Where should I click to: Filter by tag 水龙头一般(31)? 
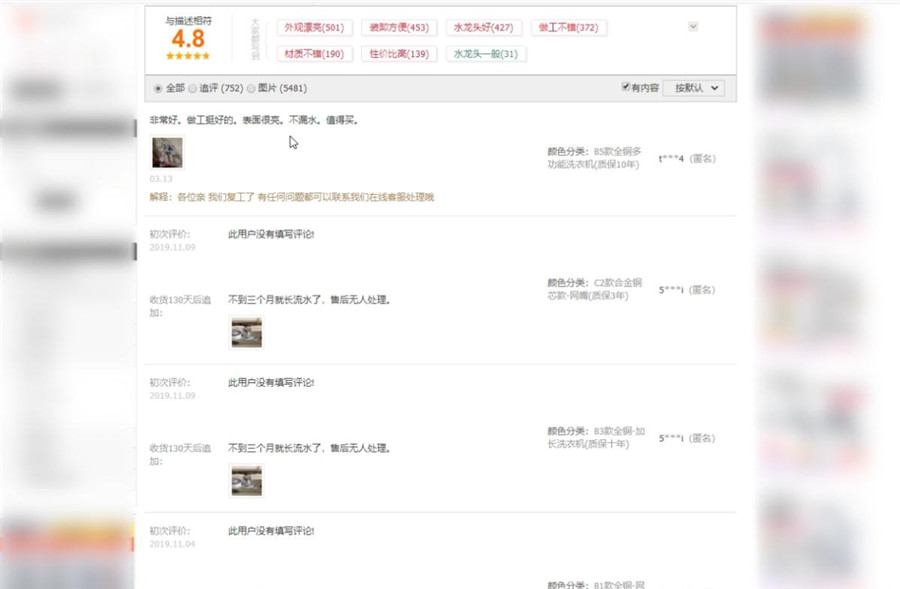tap(486, 54)
